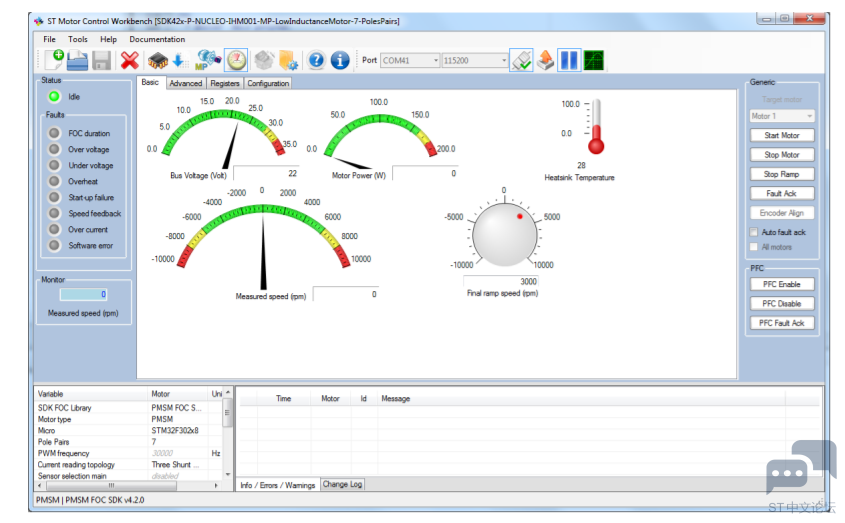Click the Bus Voltage value field

click(x=266, y=173)
